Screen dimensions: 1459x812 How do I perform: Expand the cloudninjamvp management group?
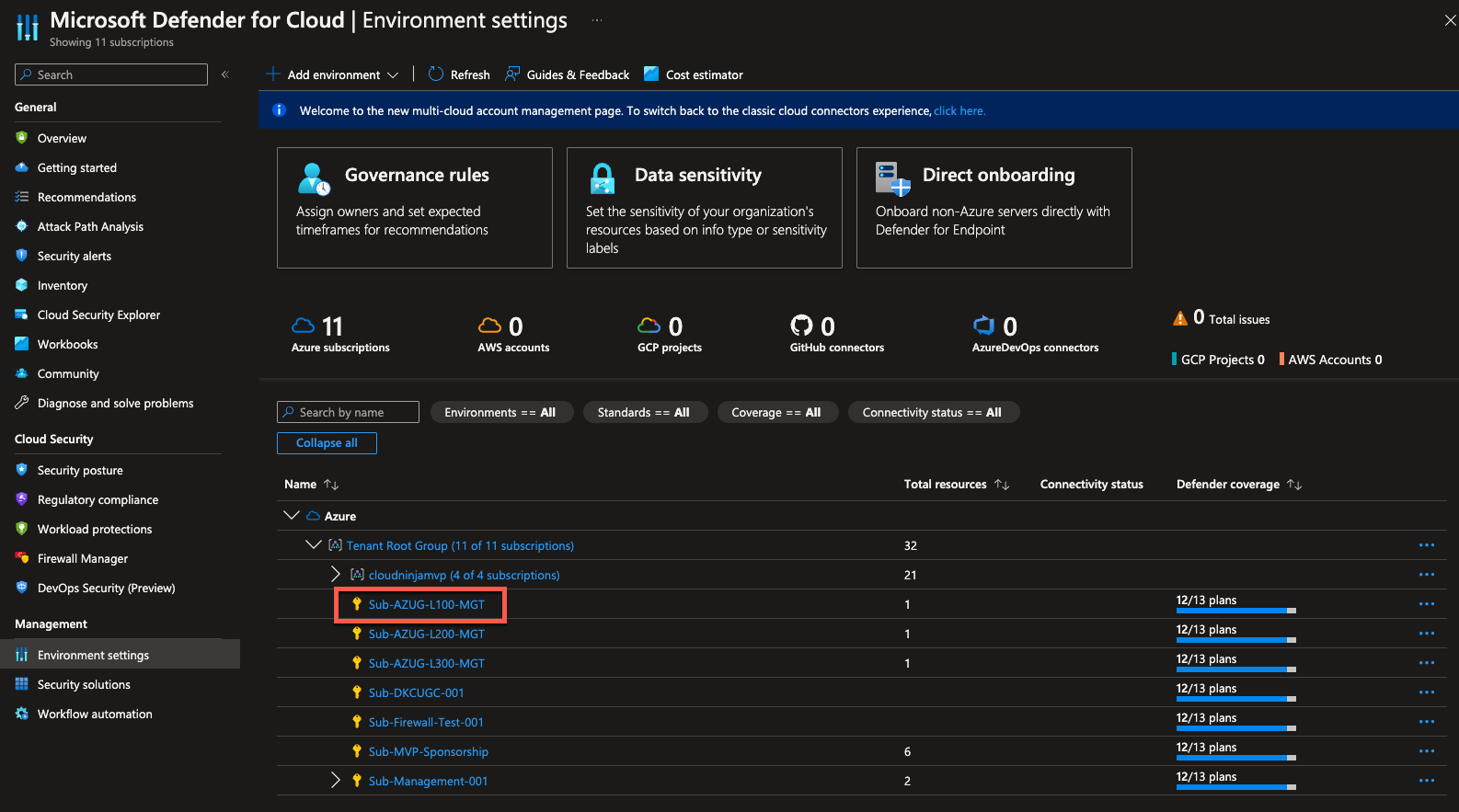pos(336,575)
